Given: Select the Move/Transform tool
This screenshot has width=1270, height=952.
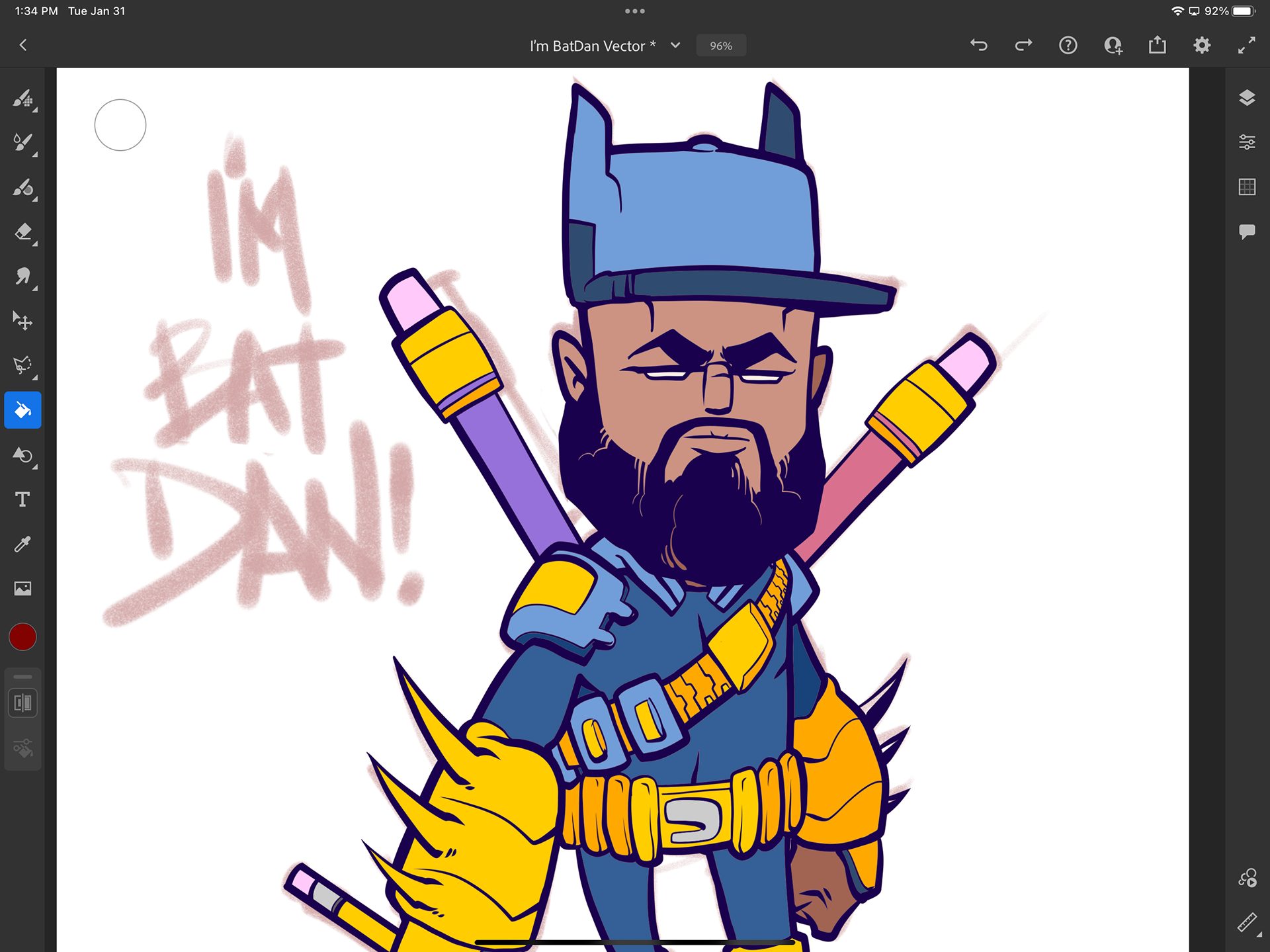Looking at the screenshot, I should click(23, 321).
